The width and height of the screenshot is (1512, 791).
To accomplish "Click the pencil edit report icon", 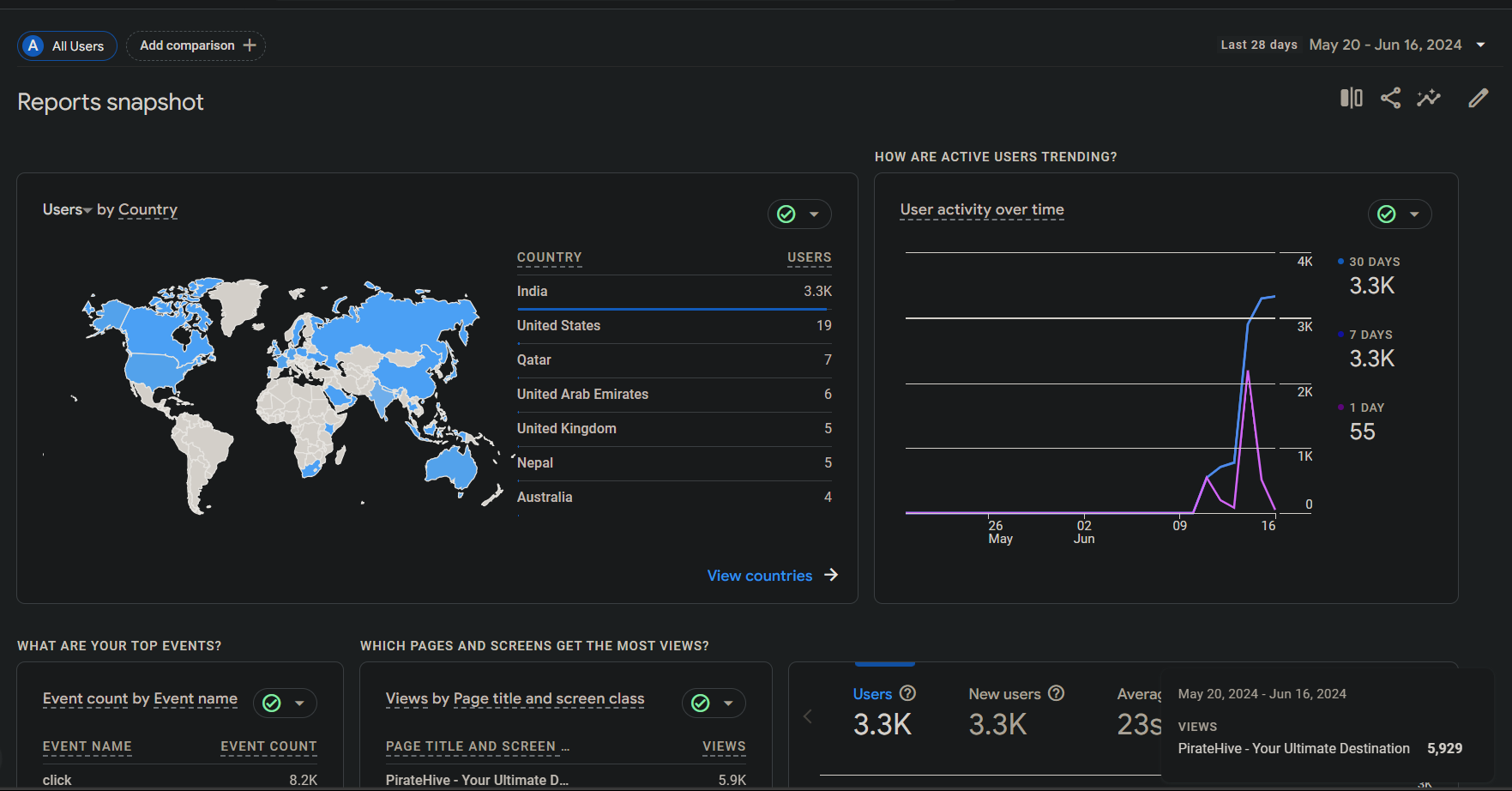I will click(x=1478, y=98).
